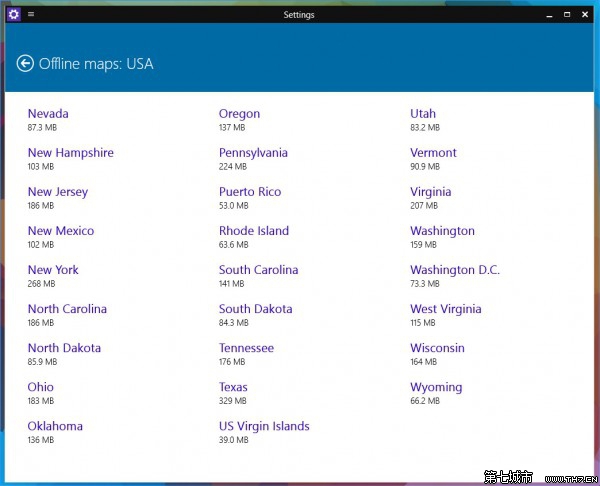The image size is (600, 486).
Task: Select the Wyoming offline map
Action: click(x=436, y=387)
